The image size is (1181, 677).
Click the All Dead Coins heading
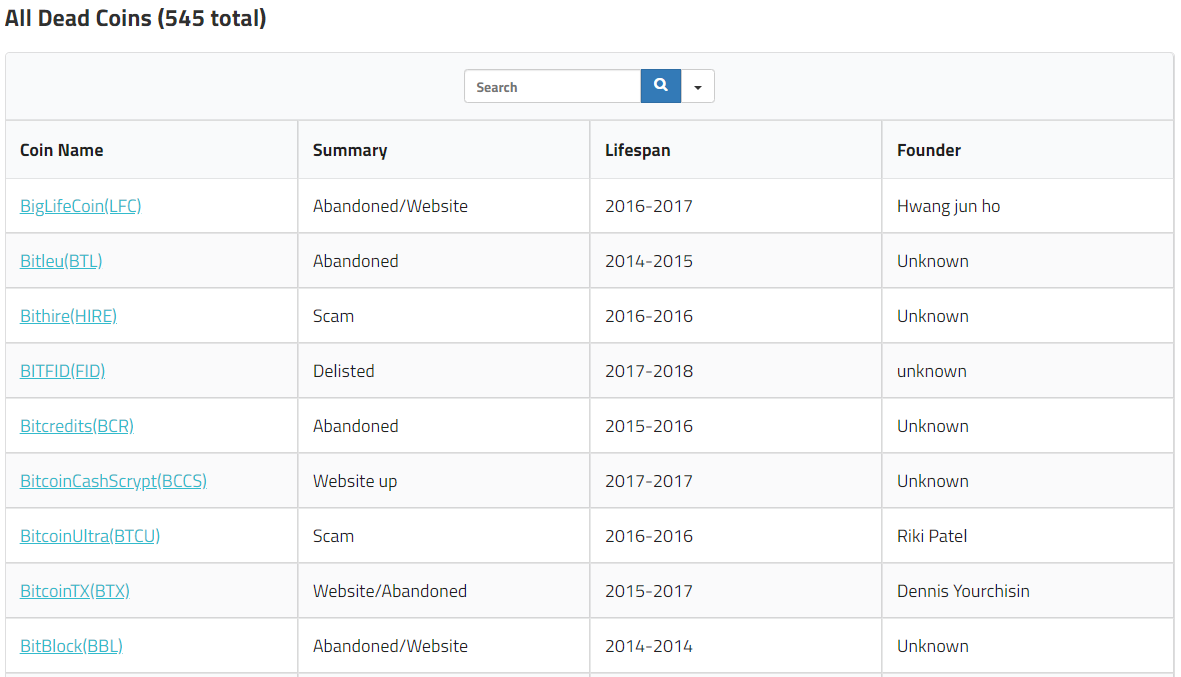point(136,18)
